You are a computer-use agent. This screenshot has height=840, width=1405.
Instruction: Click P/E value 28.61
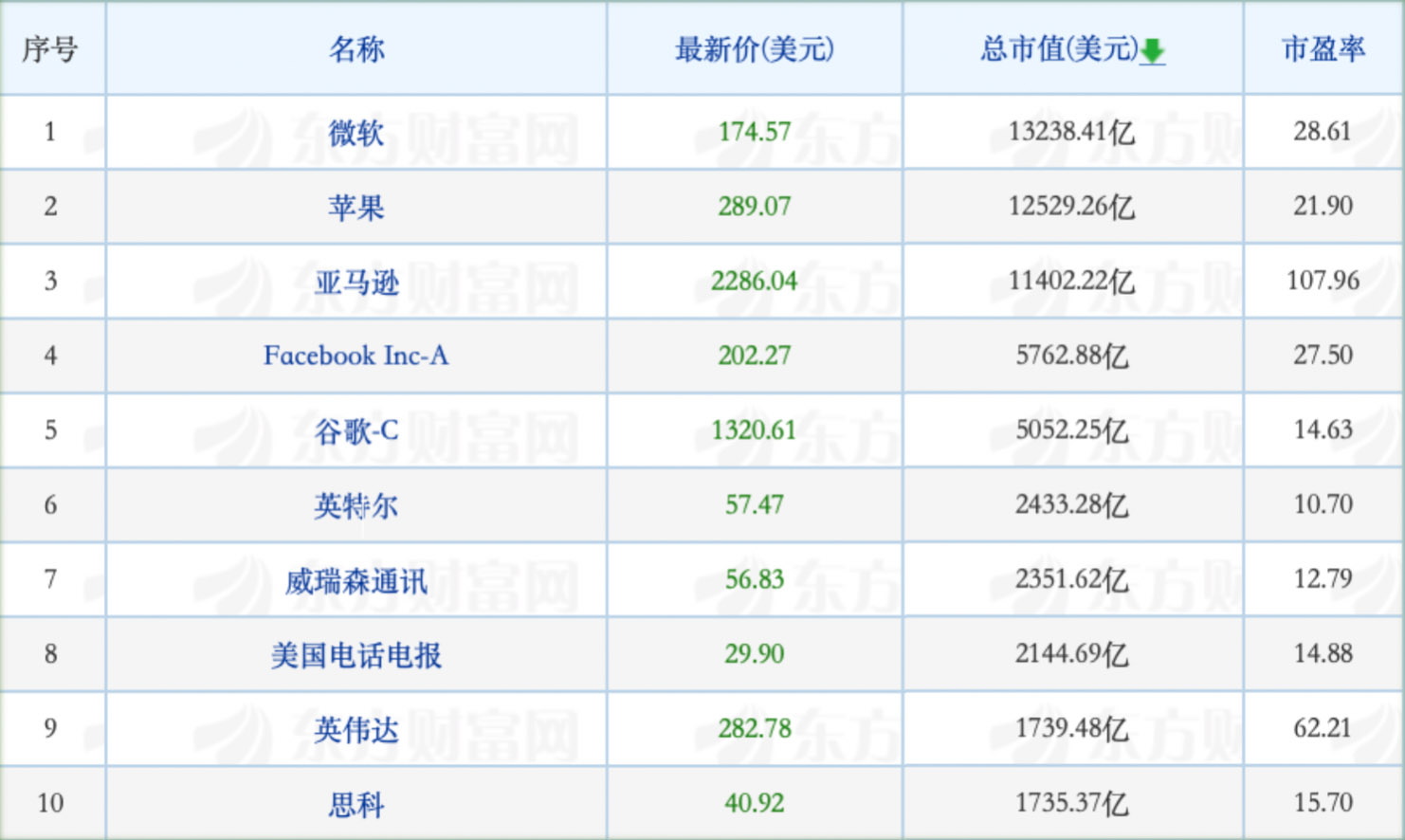[1323, 131]
